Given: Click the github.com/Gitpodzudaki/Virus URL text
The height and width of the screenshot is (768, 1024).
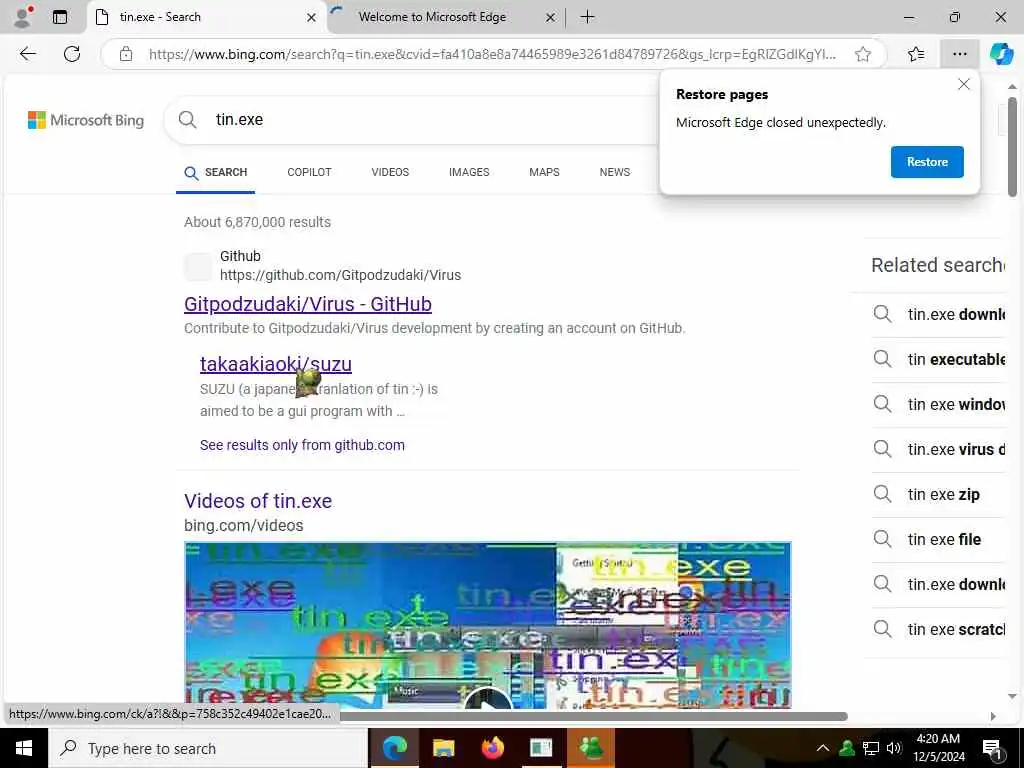Looking at the screenshot, I should (x=340, y=276).
